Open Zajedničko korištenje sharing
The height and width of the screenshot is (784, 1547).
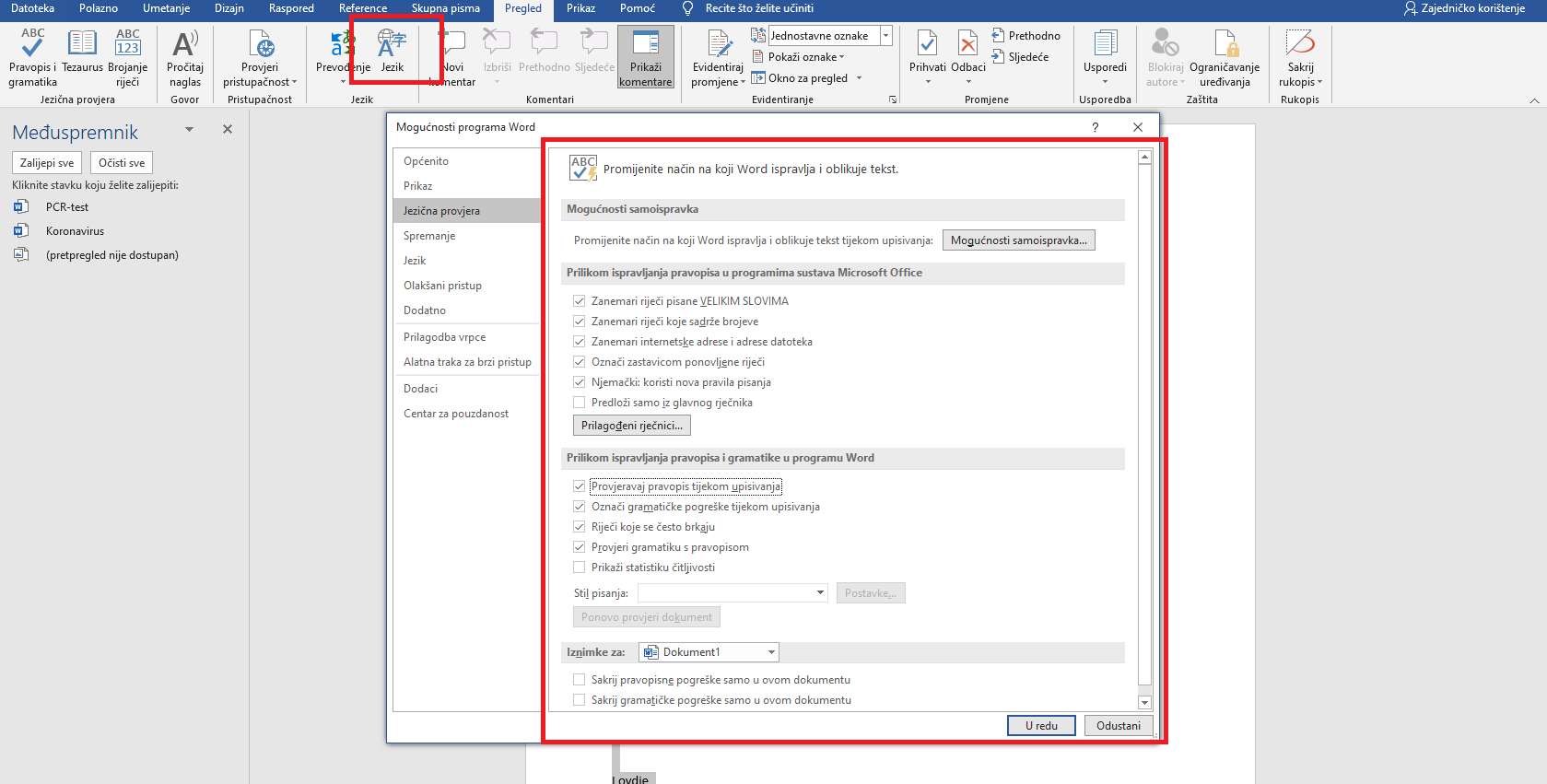point(1464,8)
